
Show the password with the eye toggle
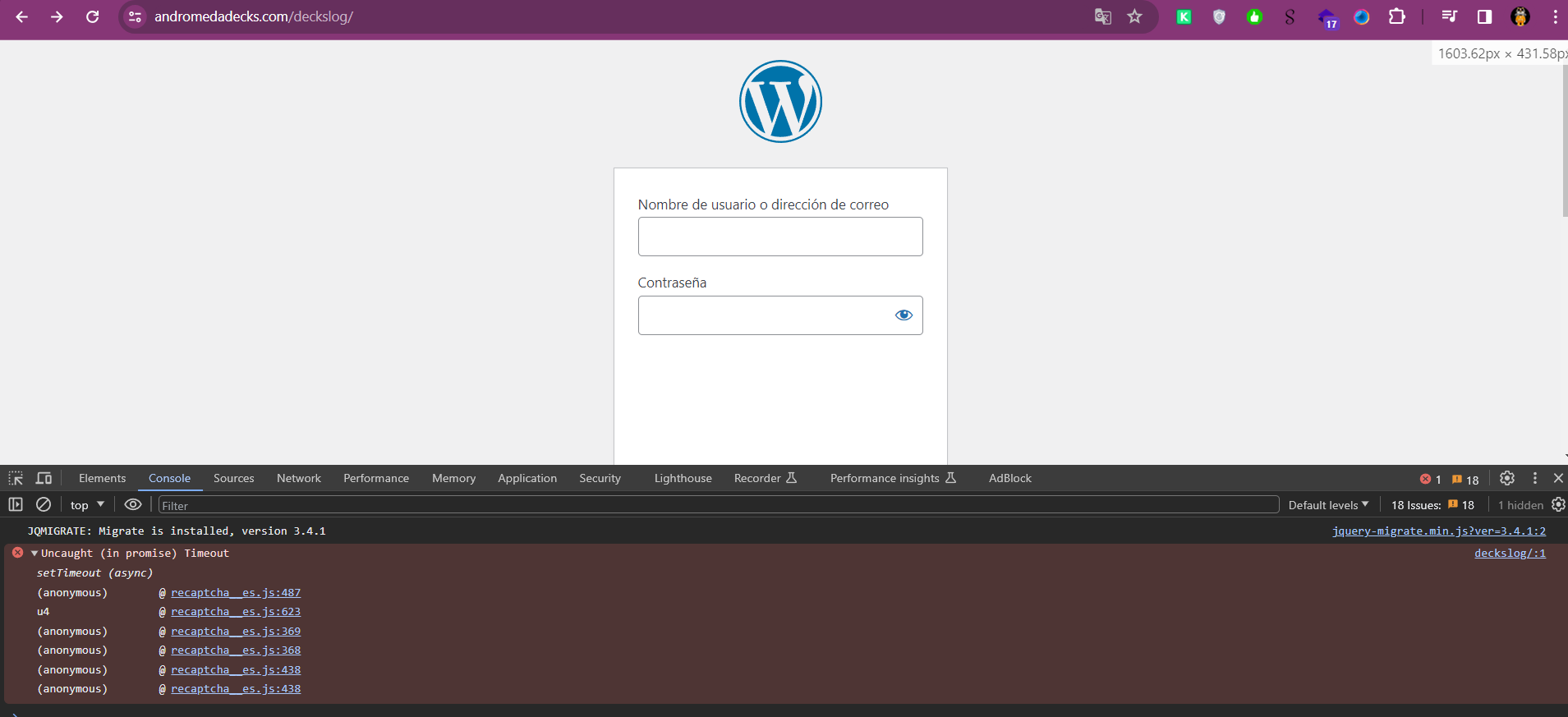click(x=904, y=315)
